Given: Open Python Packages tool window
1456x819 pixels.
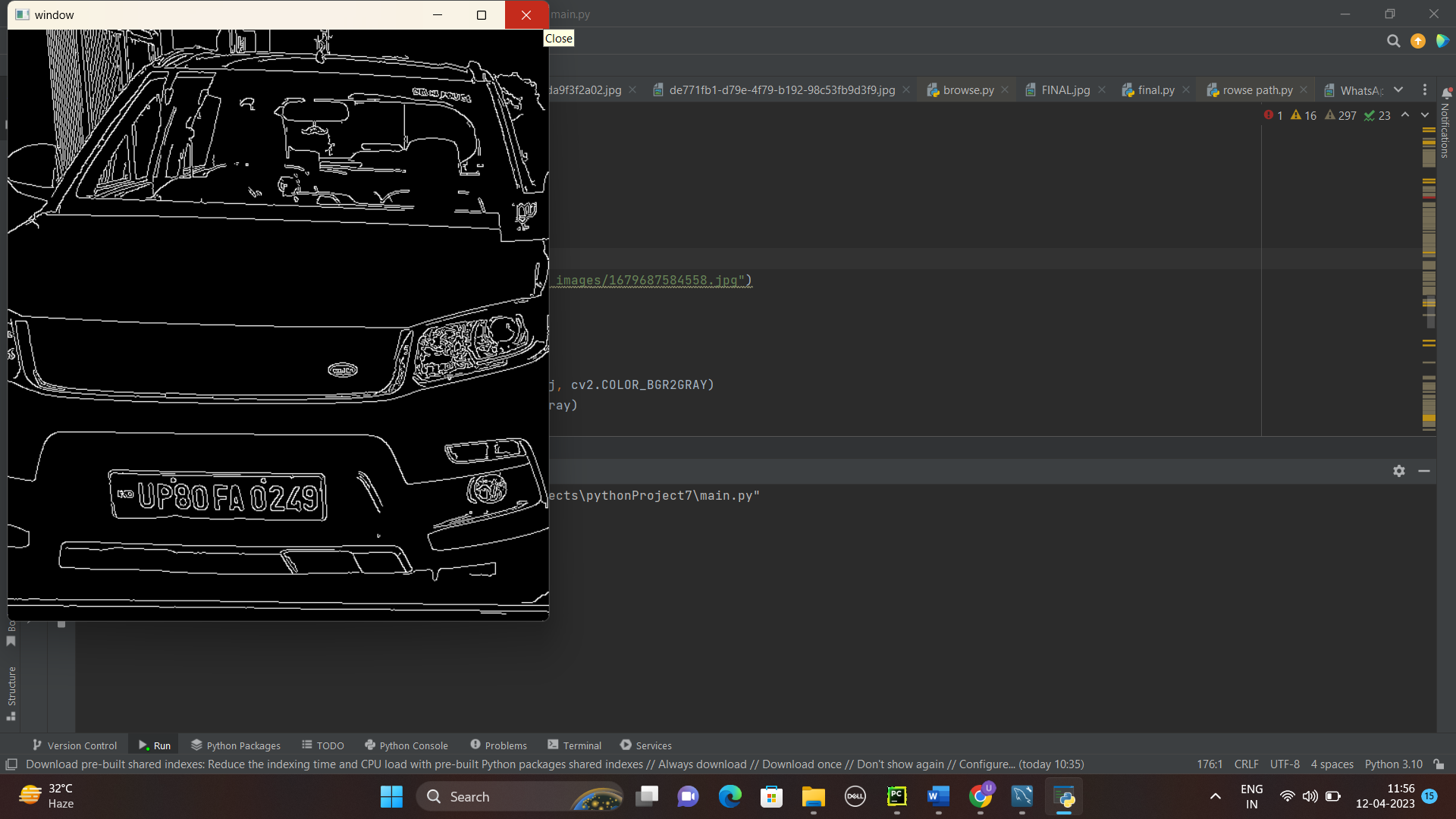Looking at the screenshot, I should 236,745.
